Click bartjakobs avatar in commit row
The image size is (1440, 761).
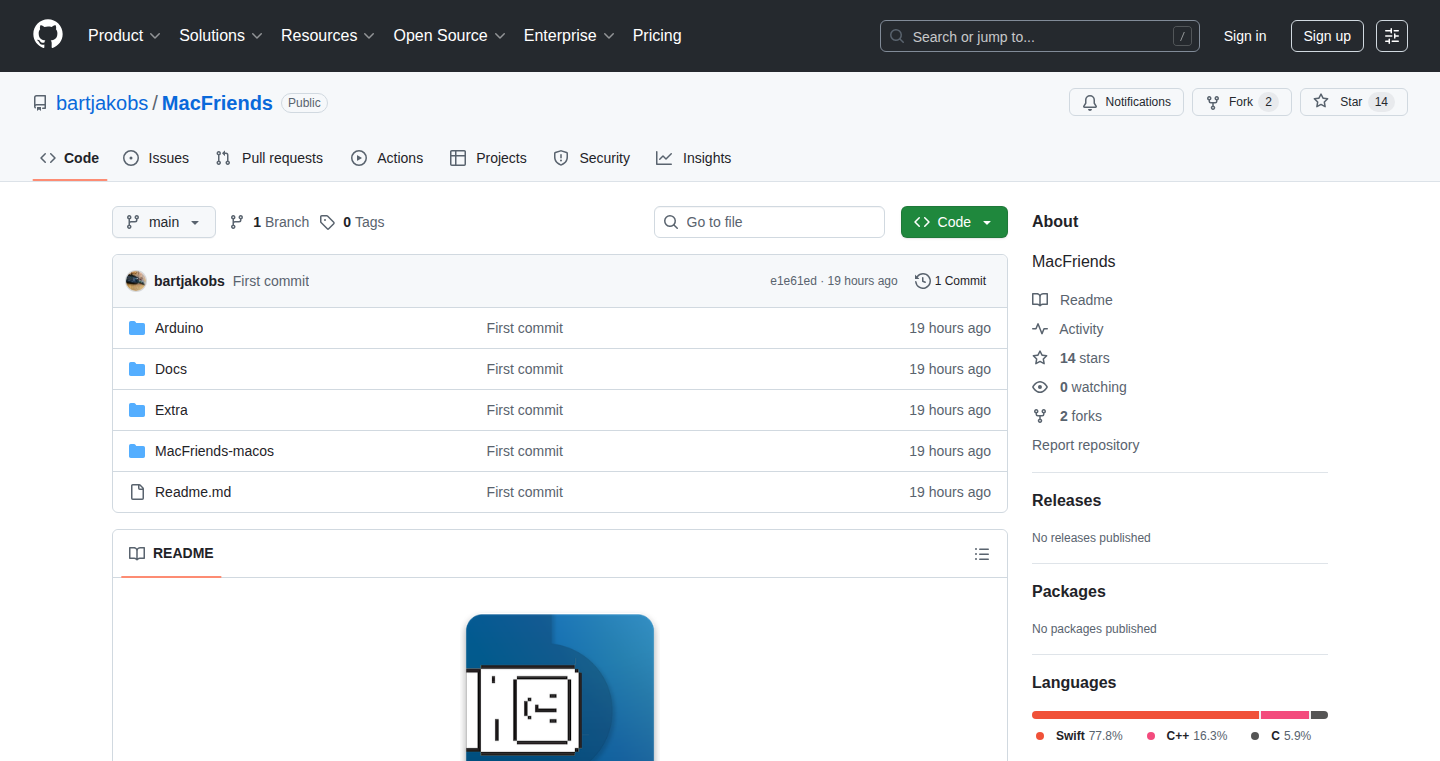(136, 281)
